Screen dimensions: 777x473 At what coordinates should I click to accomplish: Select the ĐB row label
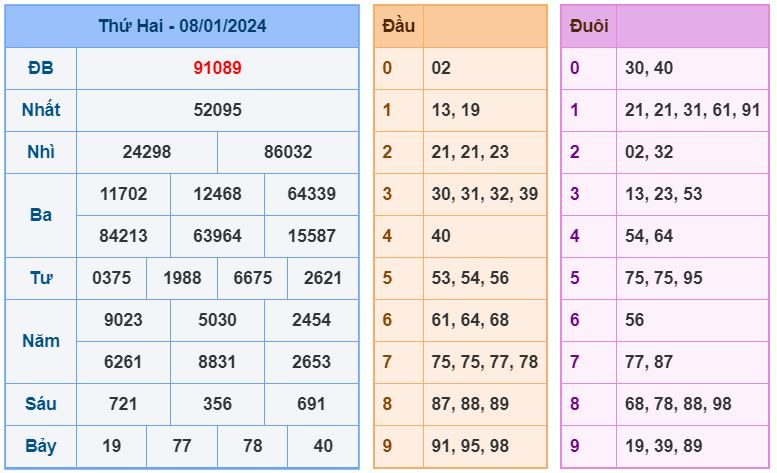[x=41, y=68]
